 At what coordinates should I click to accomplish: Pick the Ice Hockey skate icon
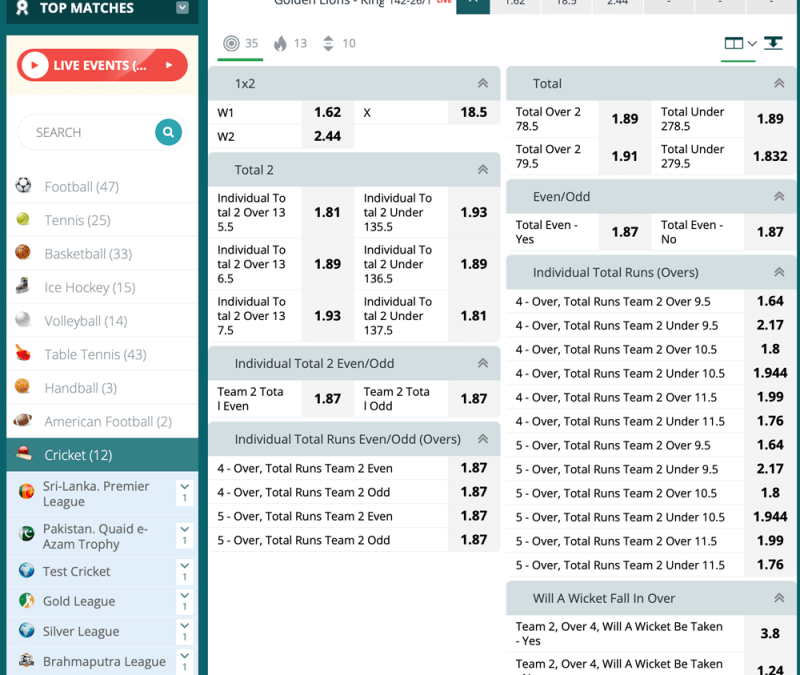[23, 286]
